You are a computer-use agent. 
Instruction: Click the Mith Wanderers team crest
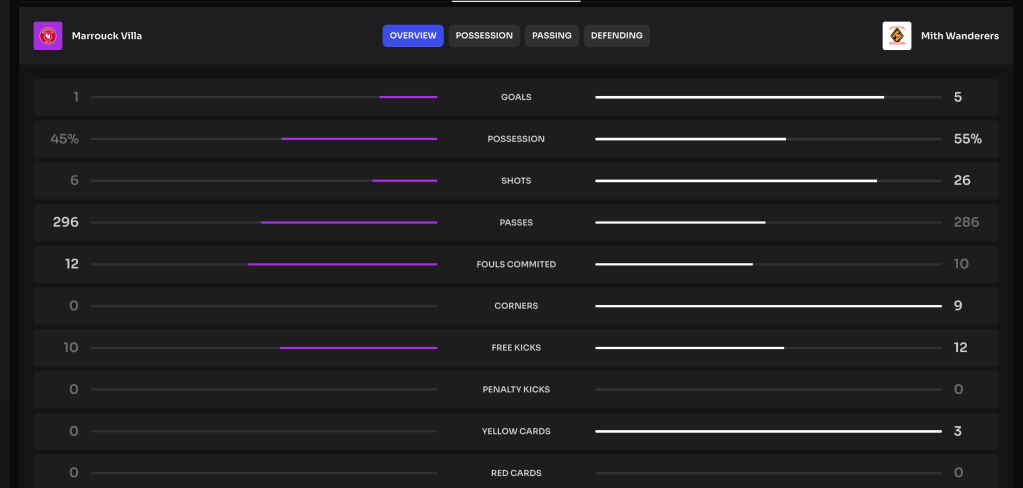897,36
